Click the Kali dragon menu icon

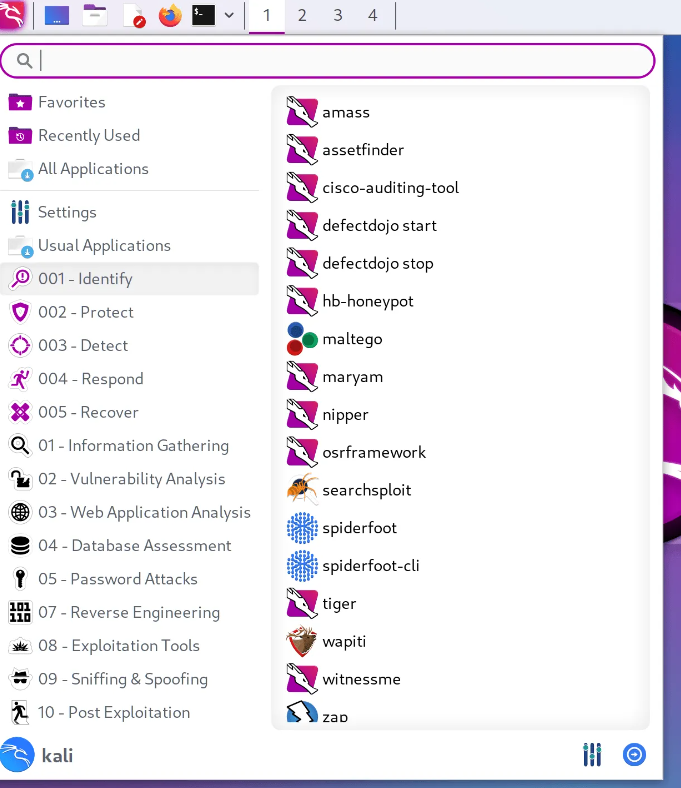tap(13, 15)
